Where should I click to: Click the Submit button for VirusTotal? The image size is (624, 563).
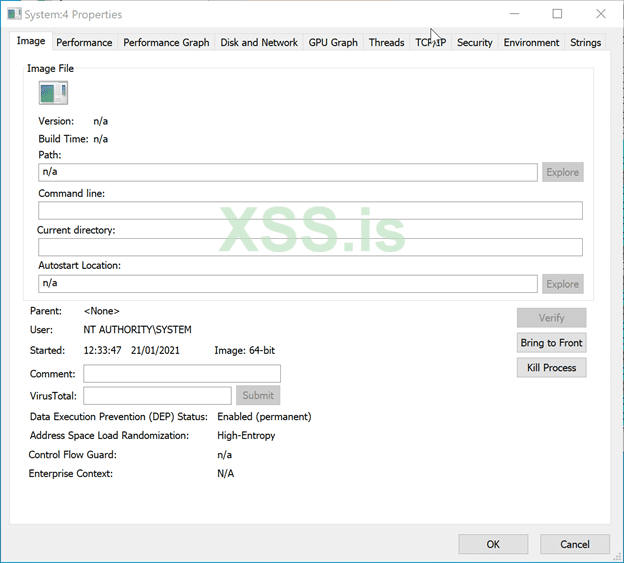point(258,395)
